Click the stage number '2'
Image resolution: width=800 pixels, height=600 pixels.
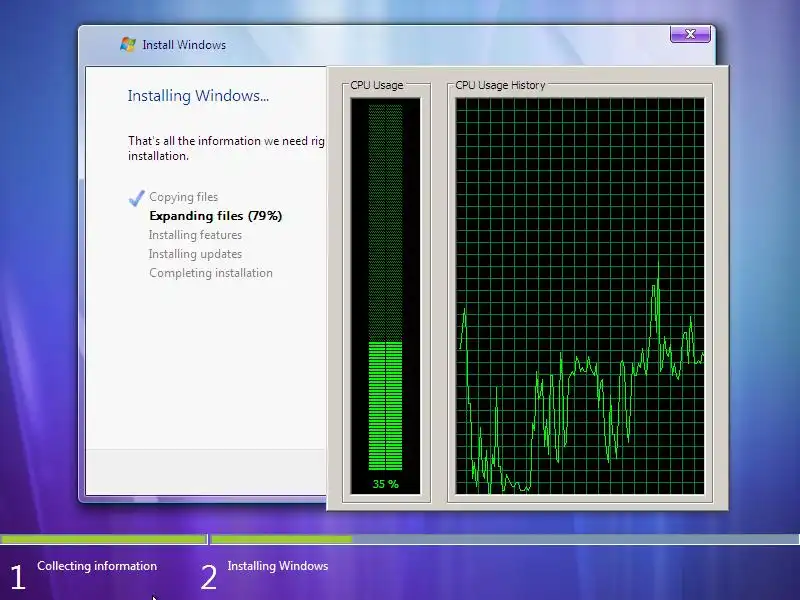209,577
